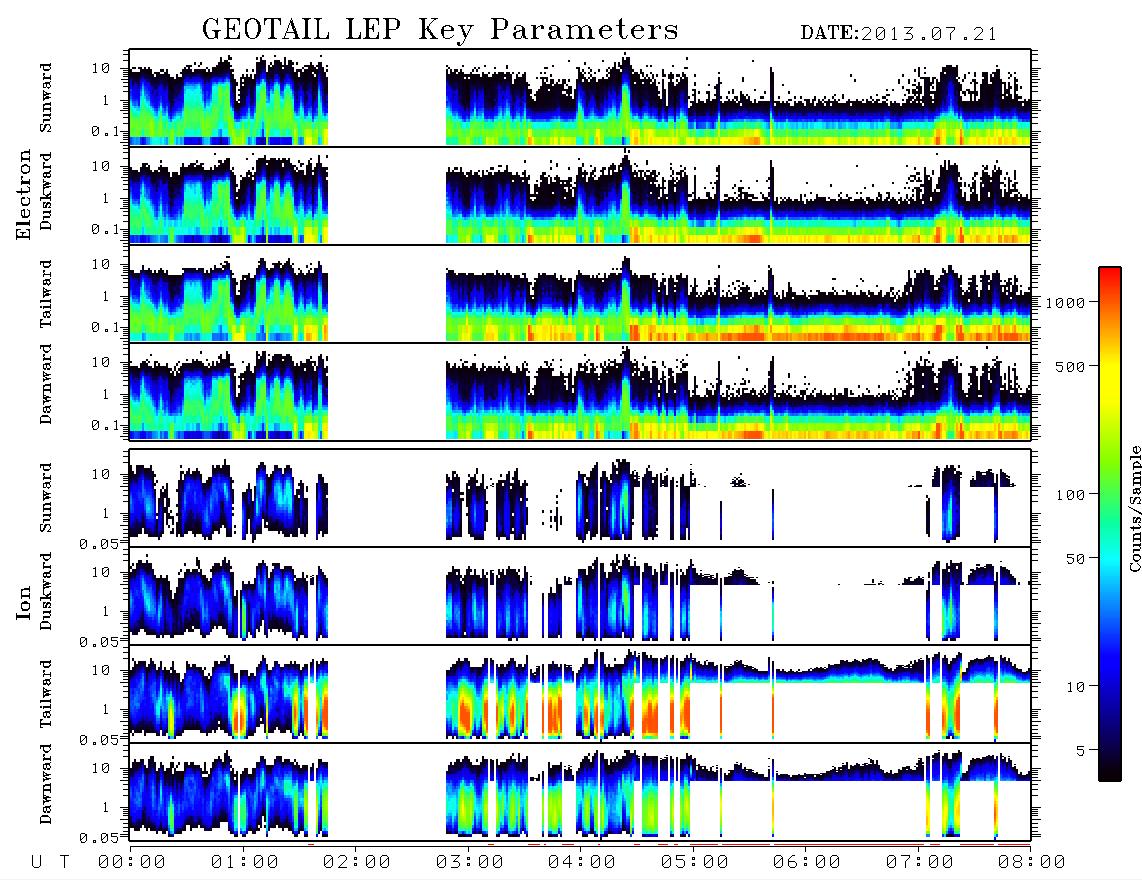
Task: Click the 100 colorbar tick value
Action: coord(1071,495)
